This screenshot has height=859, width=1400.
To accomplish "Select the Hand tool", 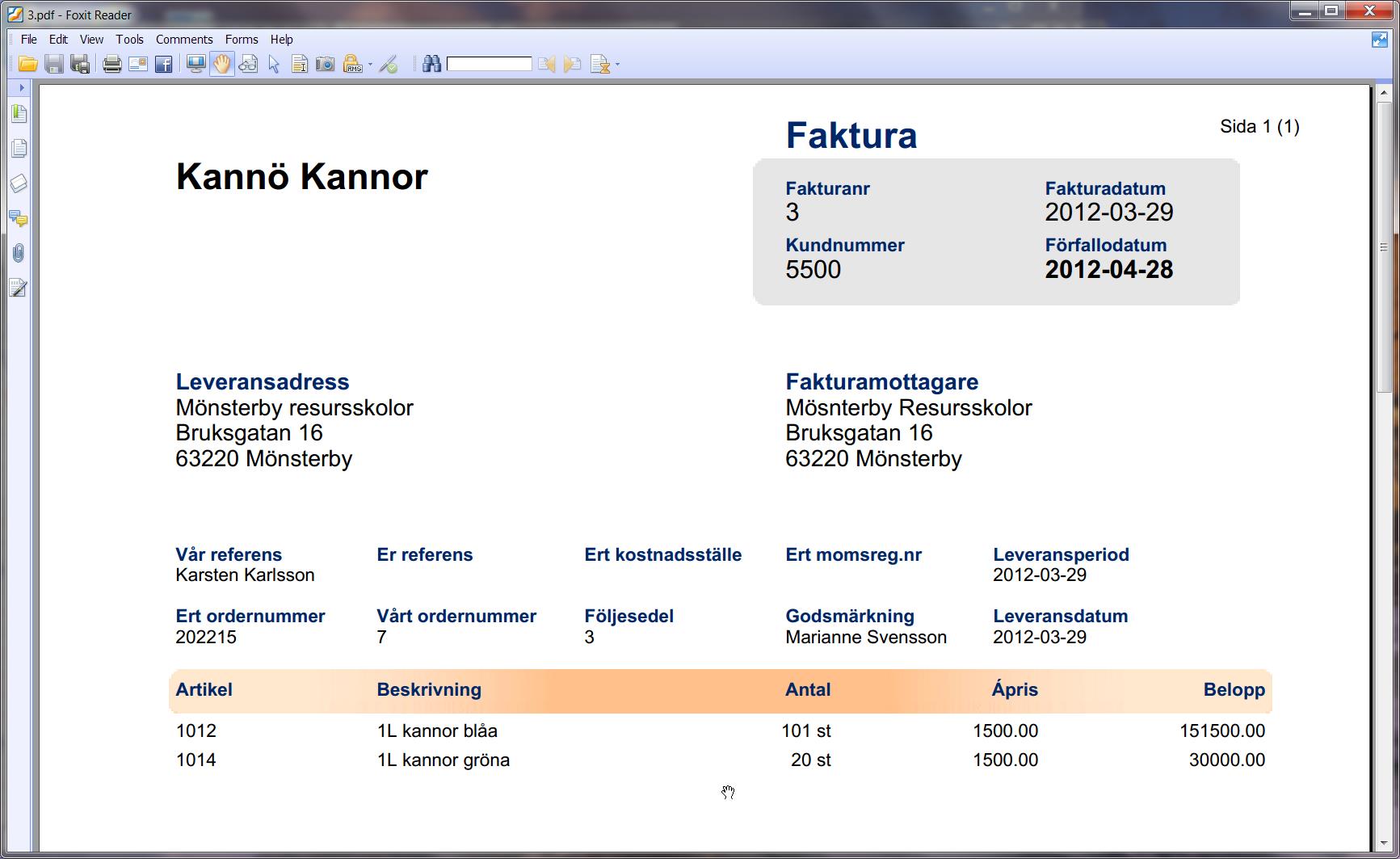I will pos(222,65).
